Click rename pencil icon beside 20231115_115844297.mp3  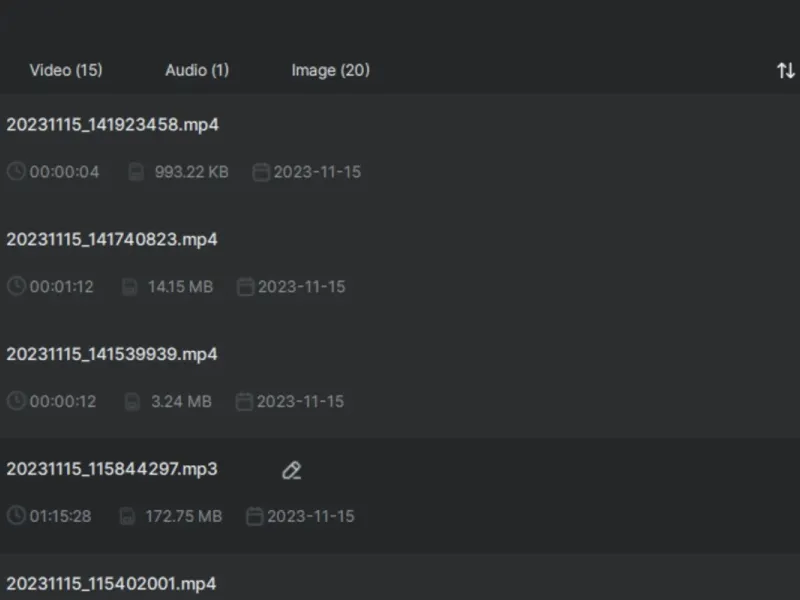point(291,470)
